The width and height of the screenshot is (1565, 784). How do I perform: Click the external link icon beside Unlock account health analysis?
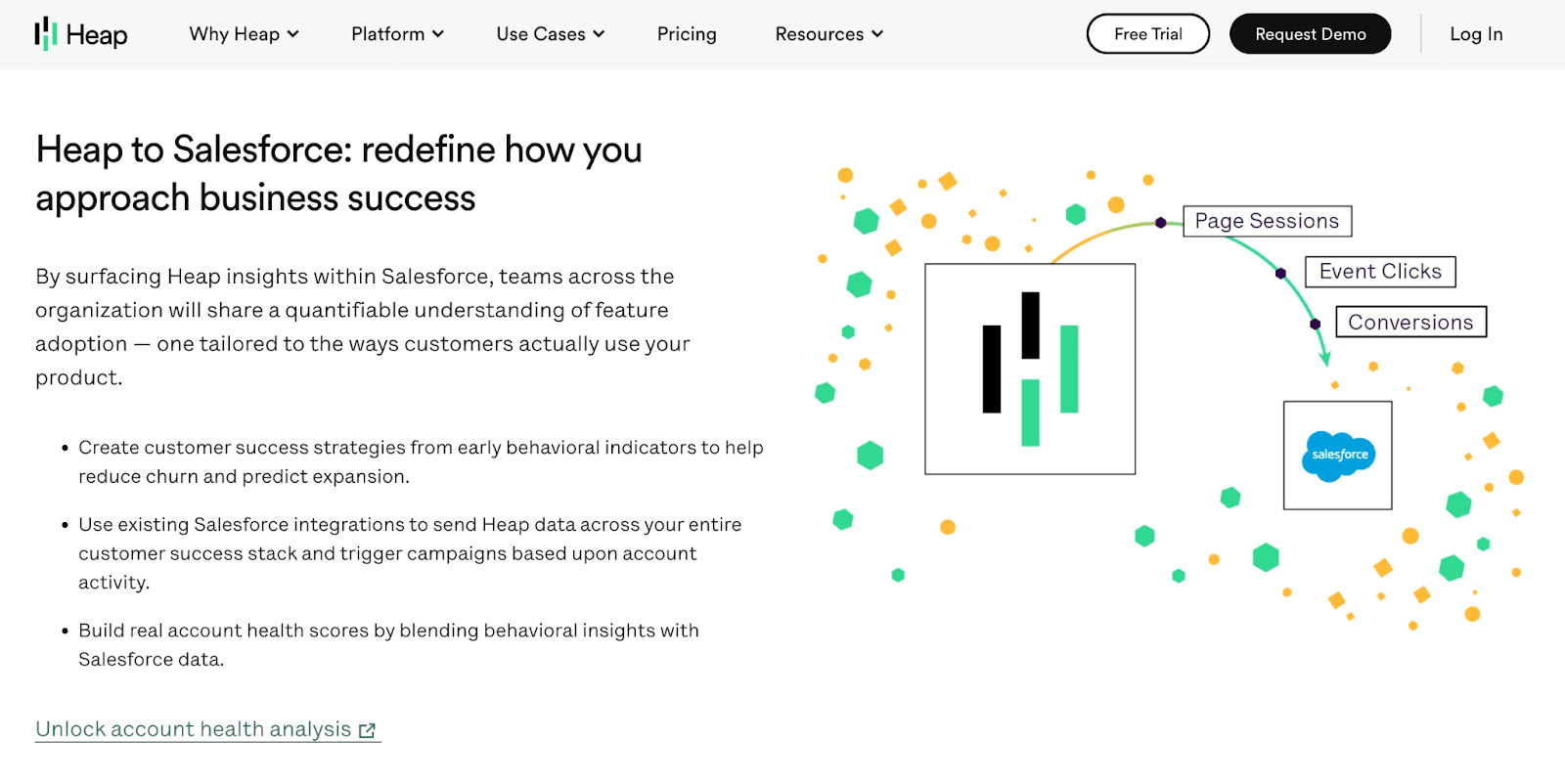click(367, 731)
